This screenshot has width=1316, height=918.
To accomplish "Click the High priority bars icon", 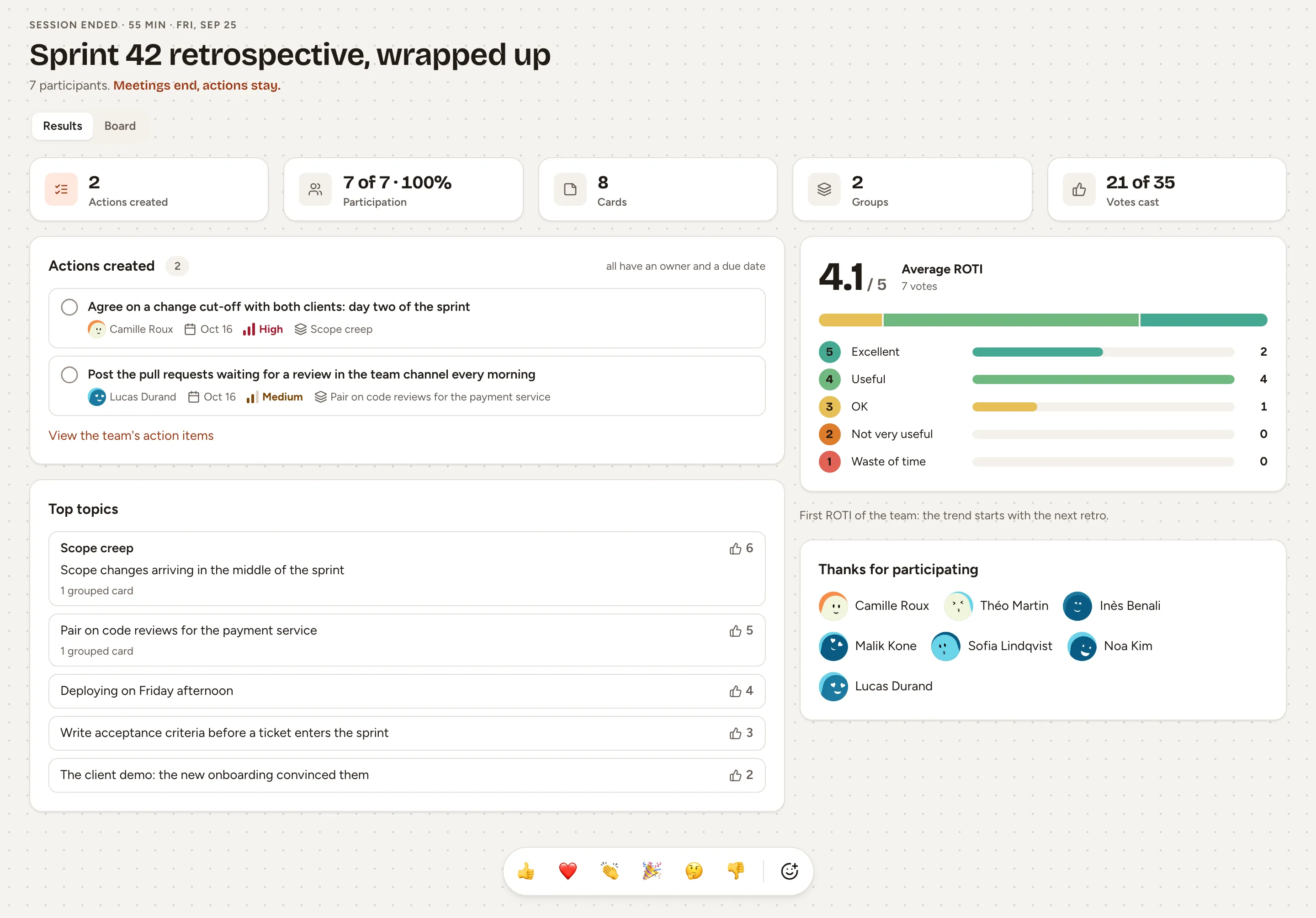I will click(x=249, y=329).
